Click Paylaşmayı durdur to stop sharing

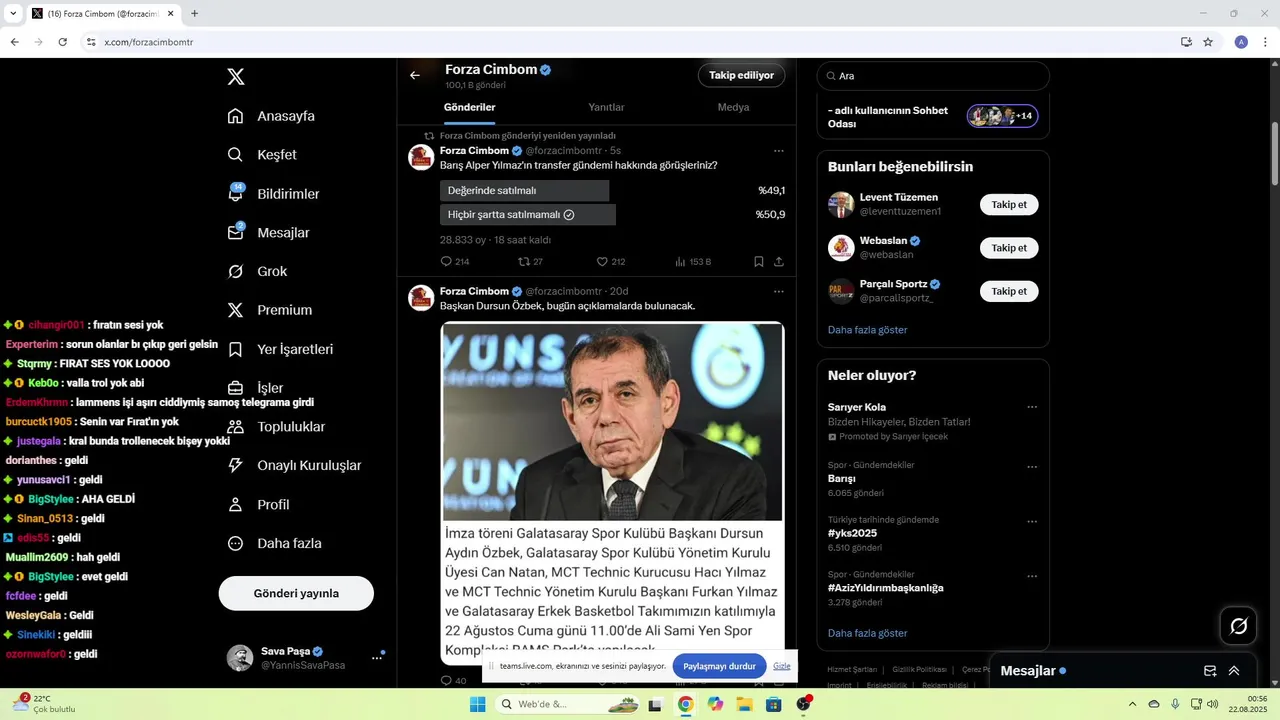(719, 666)
